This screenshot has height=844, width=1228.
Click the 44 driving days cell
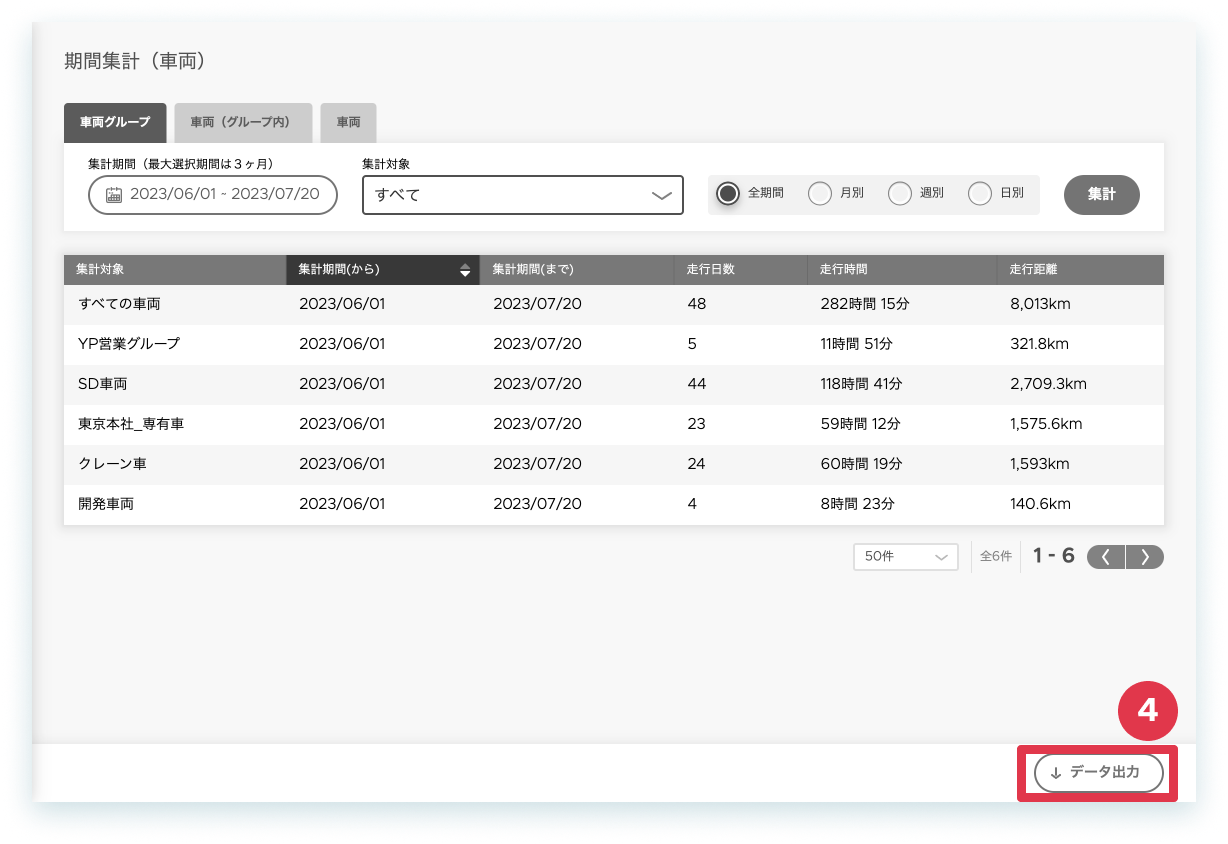697,384
